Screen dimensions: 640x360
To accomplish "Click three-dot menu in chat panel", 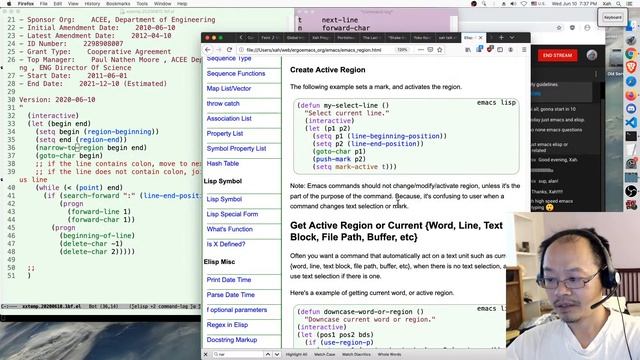I will 596,74.
